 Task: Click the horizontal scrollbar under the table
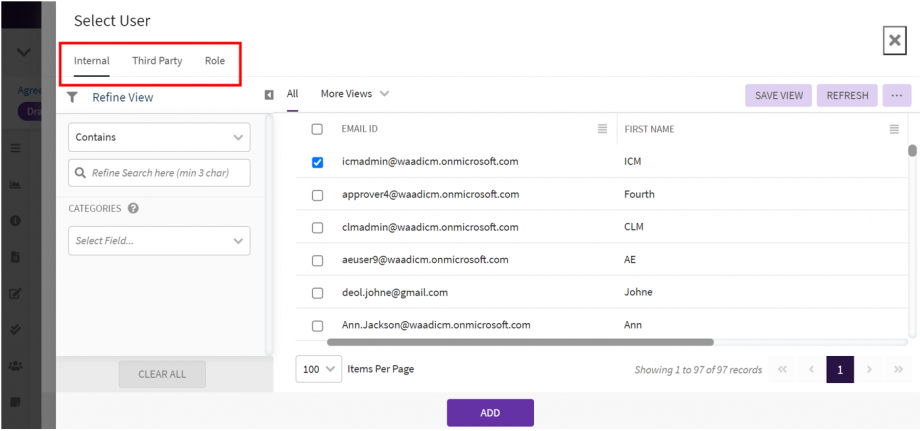(x=520, y=342)
